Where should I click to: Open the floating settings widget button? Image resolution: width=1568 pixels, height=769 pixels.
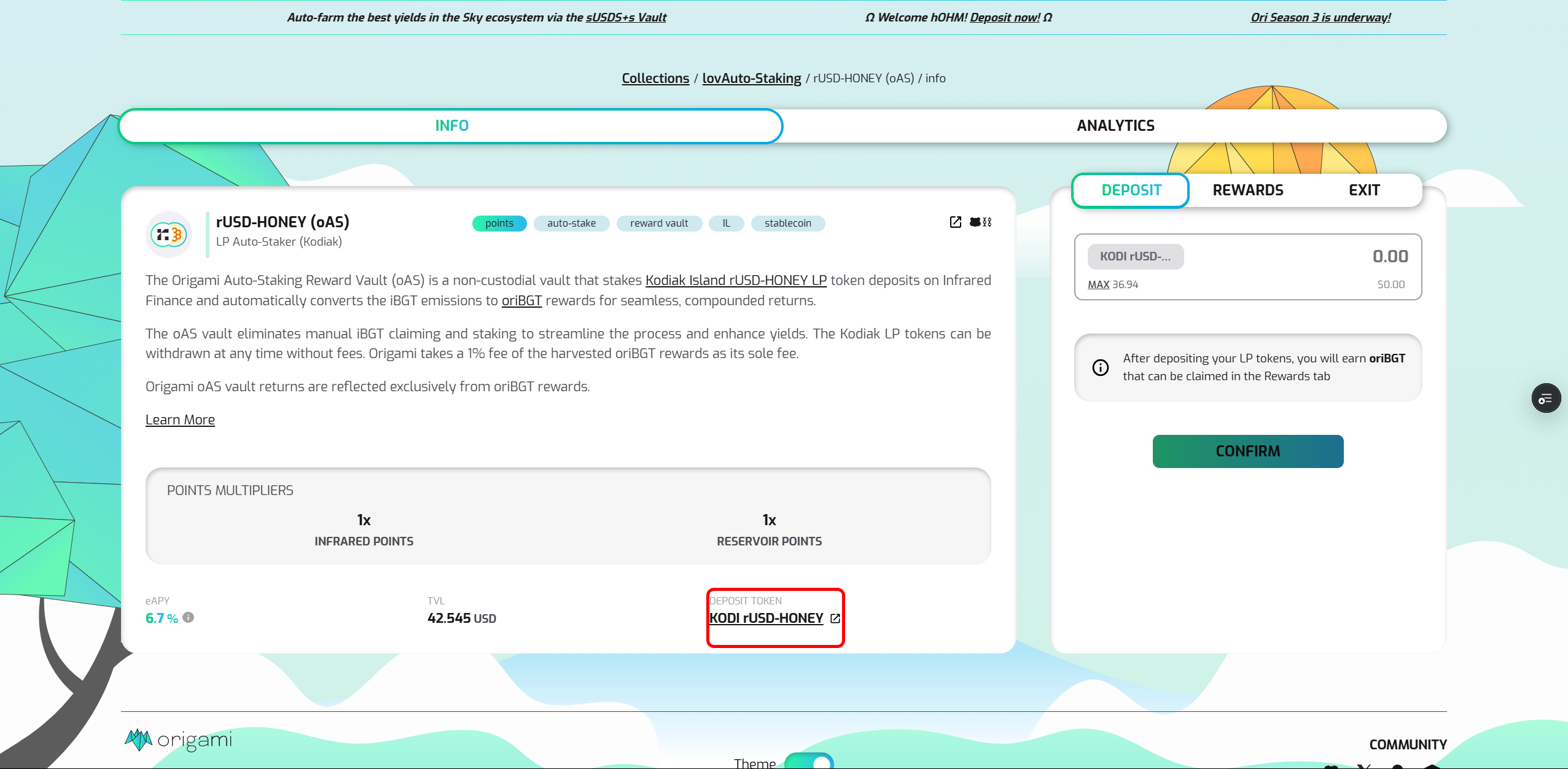(x=1546, y=399)
